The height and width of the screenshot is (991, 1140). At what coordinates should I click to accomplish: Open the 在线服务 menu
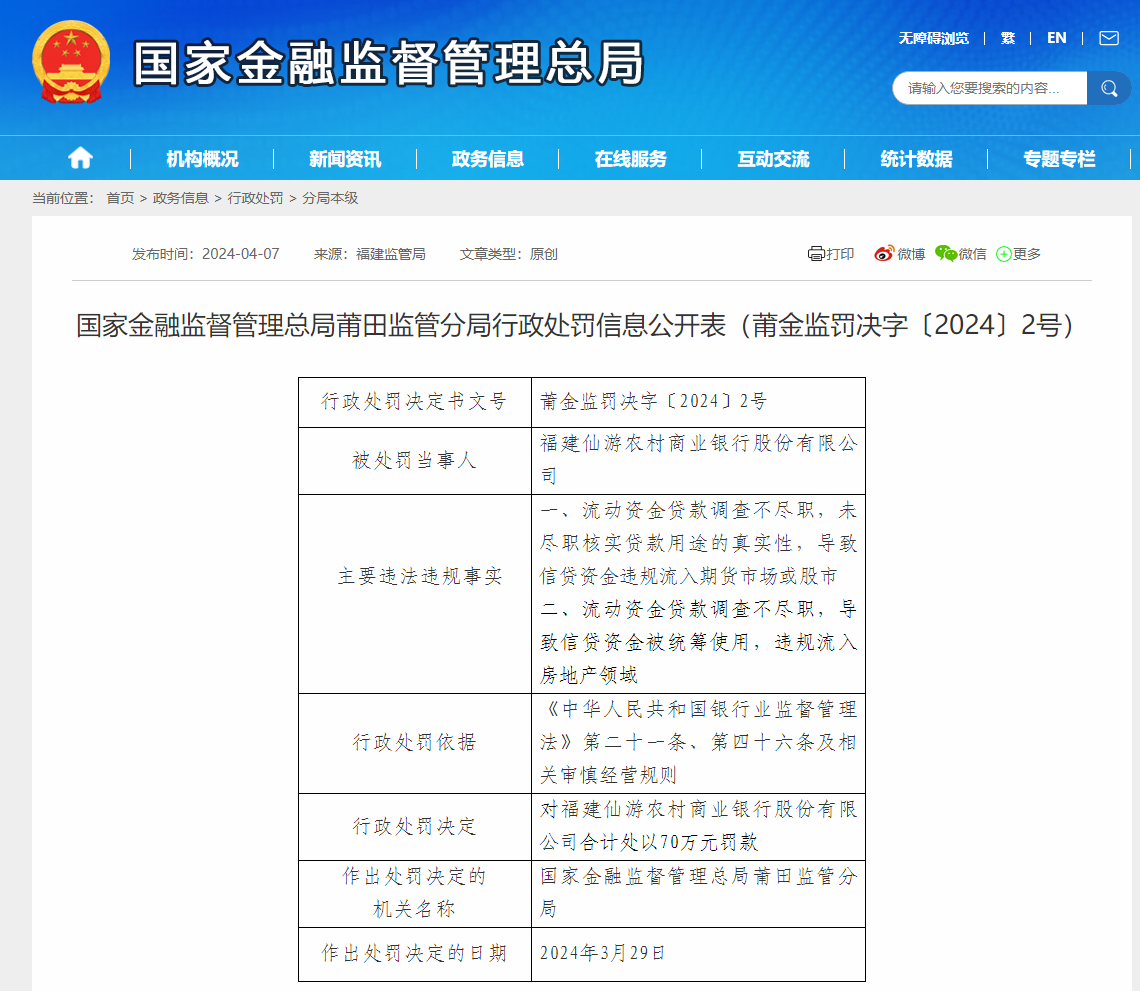click(633, 158)
